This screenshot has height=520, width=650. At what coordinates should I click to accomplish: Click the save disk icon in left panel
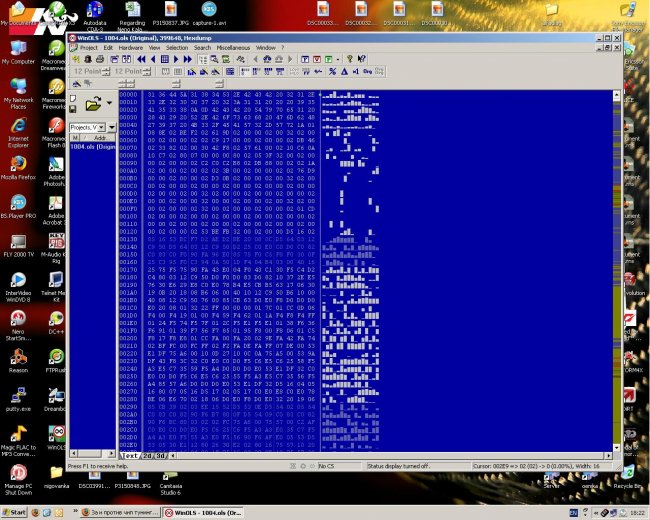(73, 109)
